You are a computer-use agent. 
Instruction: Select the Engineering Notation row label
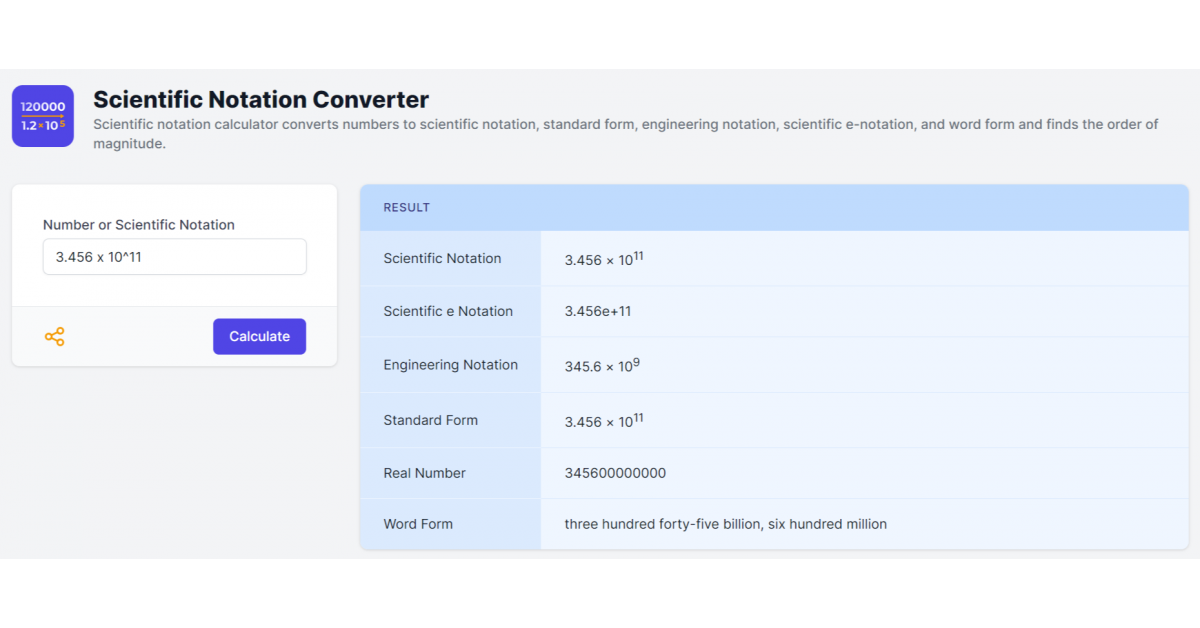pos(450,365)
